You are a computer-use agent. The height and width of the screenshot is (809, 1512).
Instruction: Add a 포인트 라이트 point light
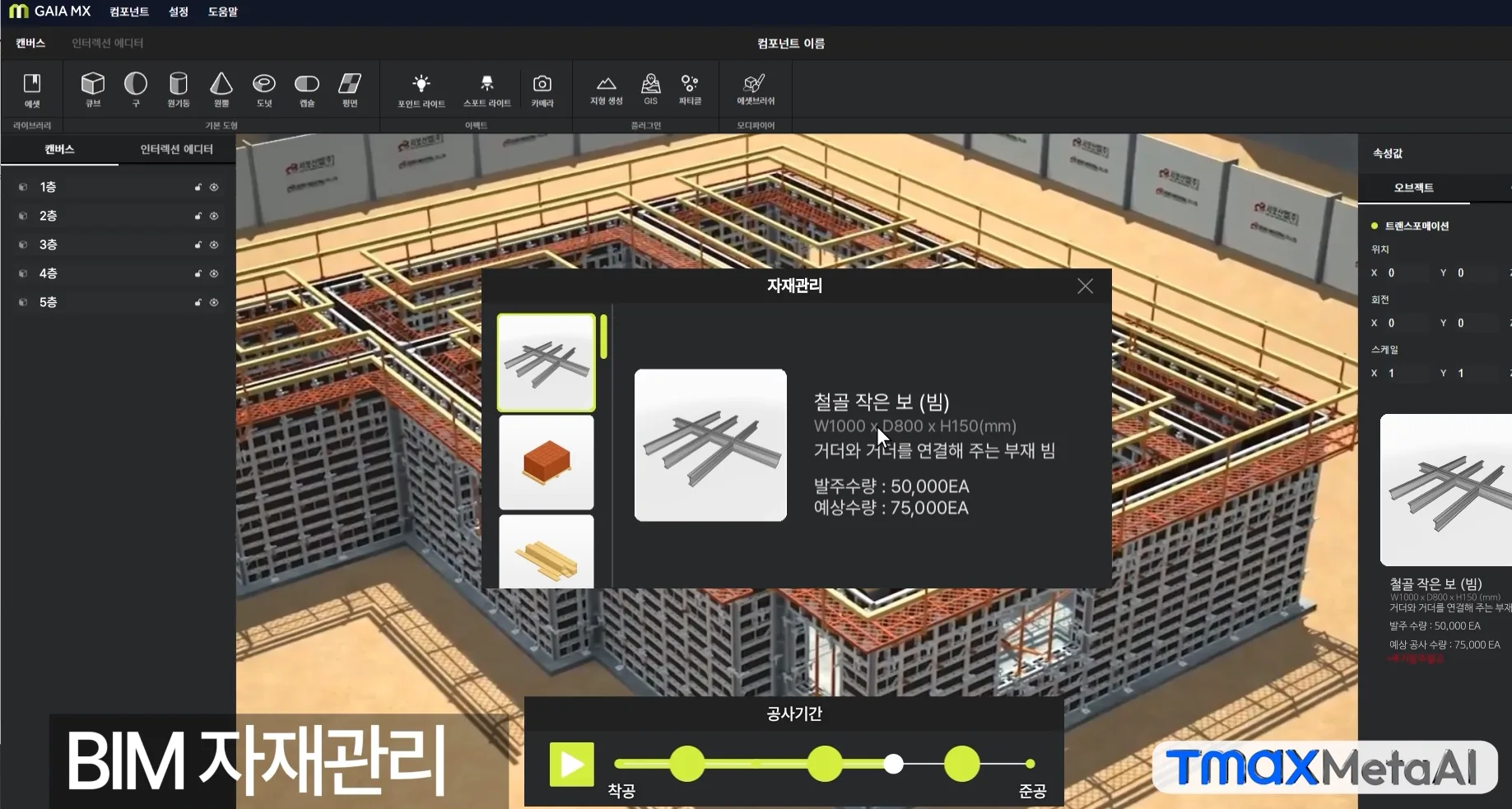pyautogui.click(x=421, y=91)
